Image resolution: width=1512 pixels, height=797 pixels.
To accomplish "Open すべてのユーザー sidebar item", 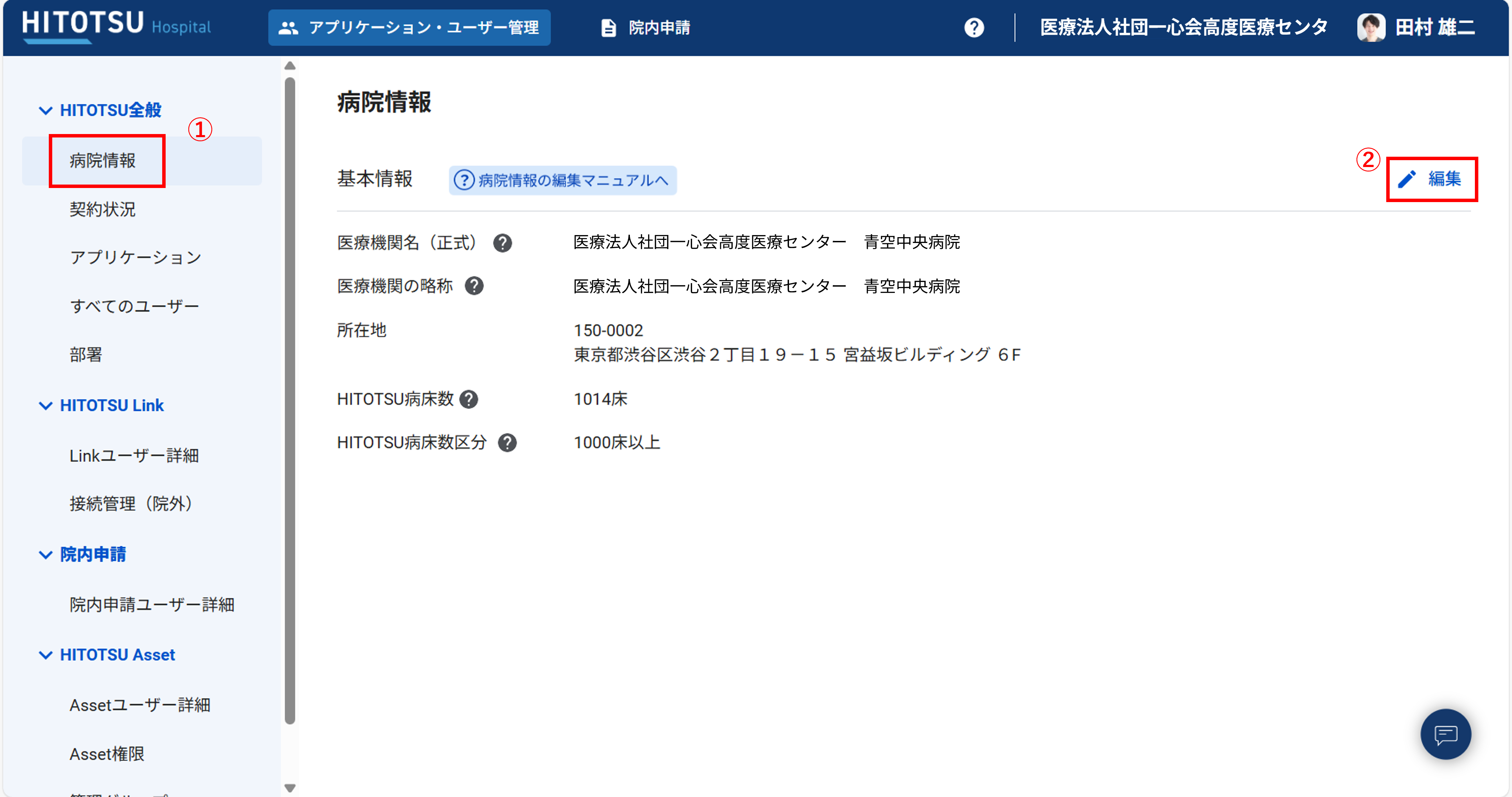I will point(134,306).
